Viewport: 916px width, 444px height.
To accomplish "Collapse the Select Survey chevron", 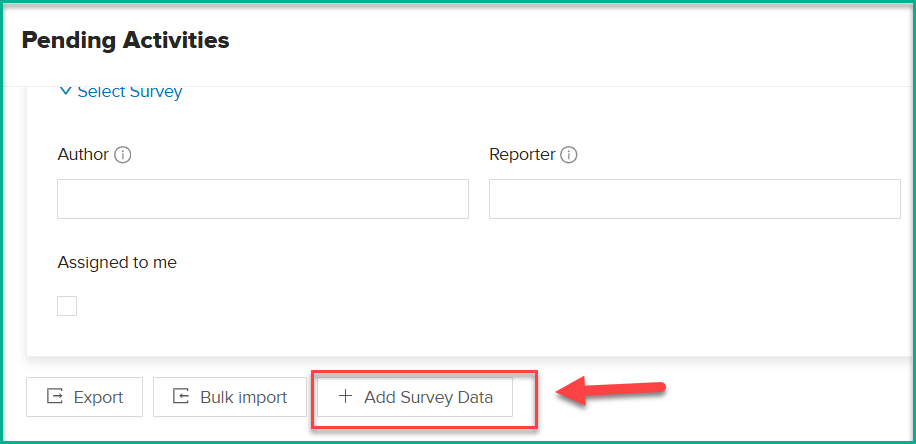I will pos(66,91).
